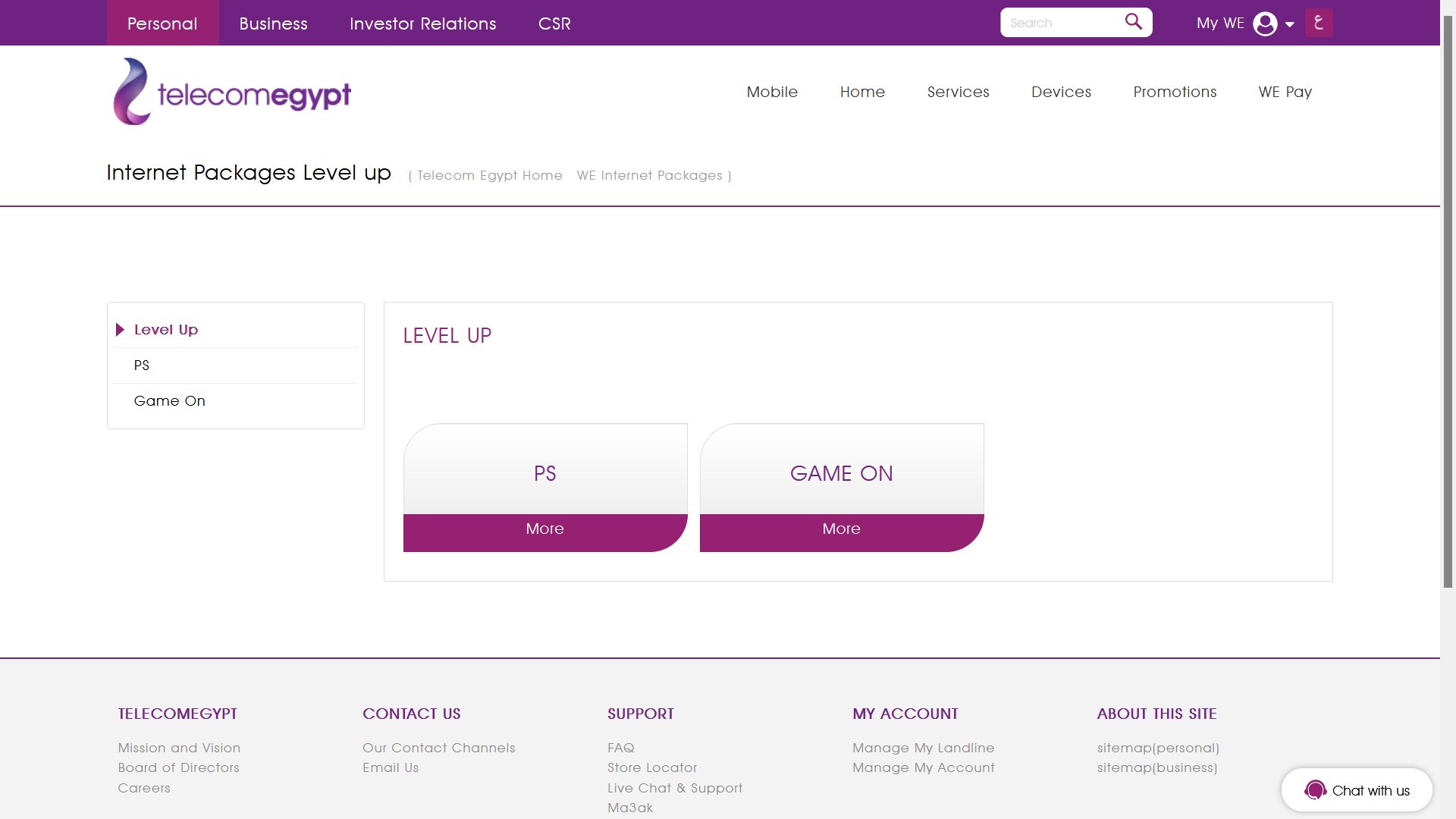Viewport: 1456px width, 819px height.
Task: Open the My WE user avatar icon
Action: click(x=1265, y=24)
